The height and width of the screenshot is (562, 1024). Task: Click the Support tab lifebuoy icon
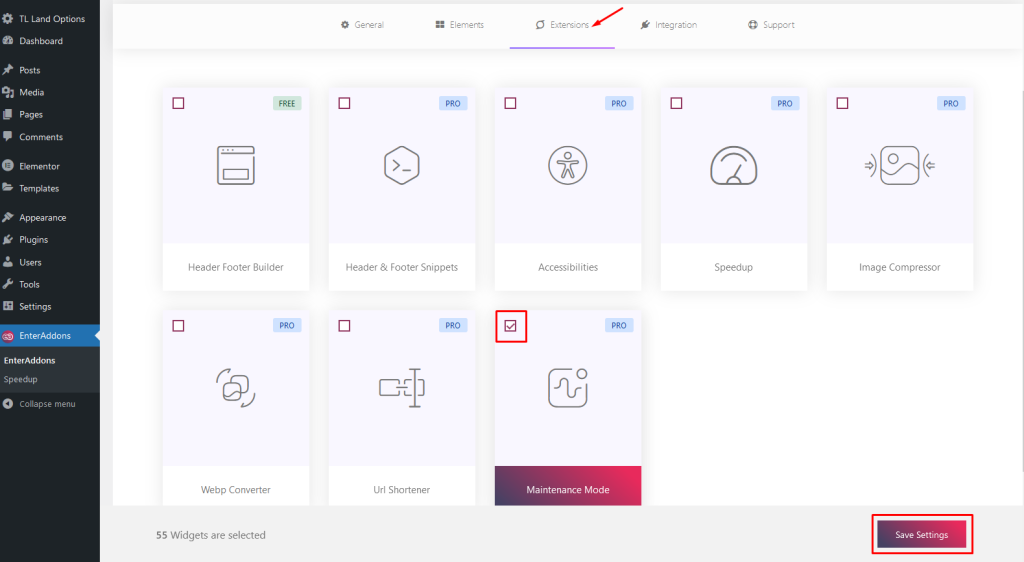pos(753,25)
